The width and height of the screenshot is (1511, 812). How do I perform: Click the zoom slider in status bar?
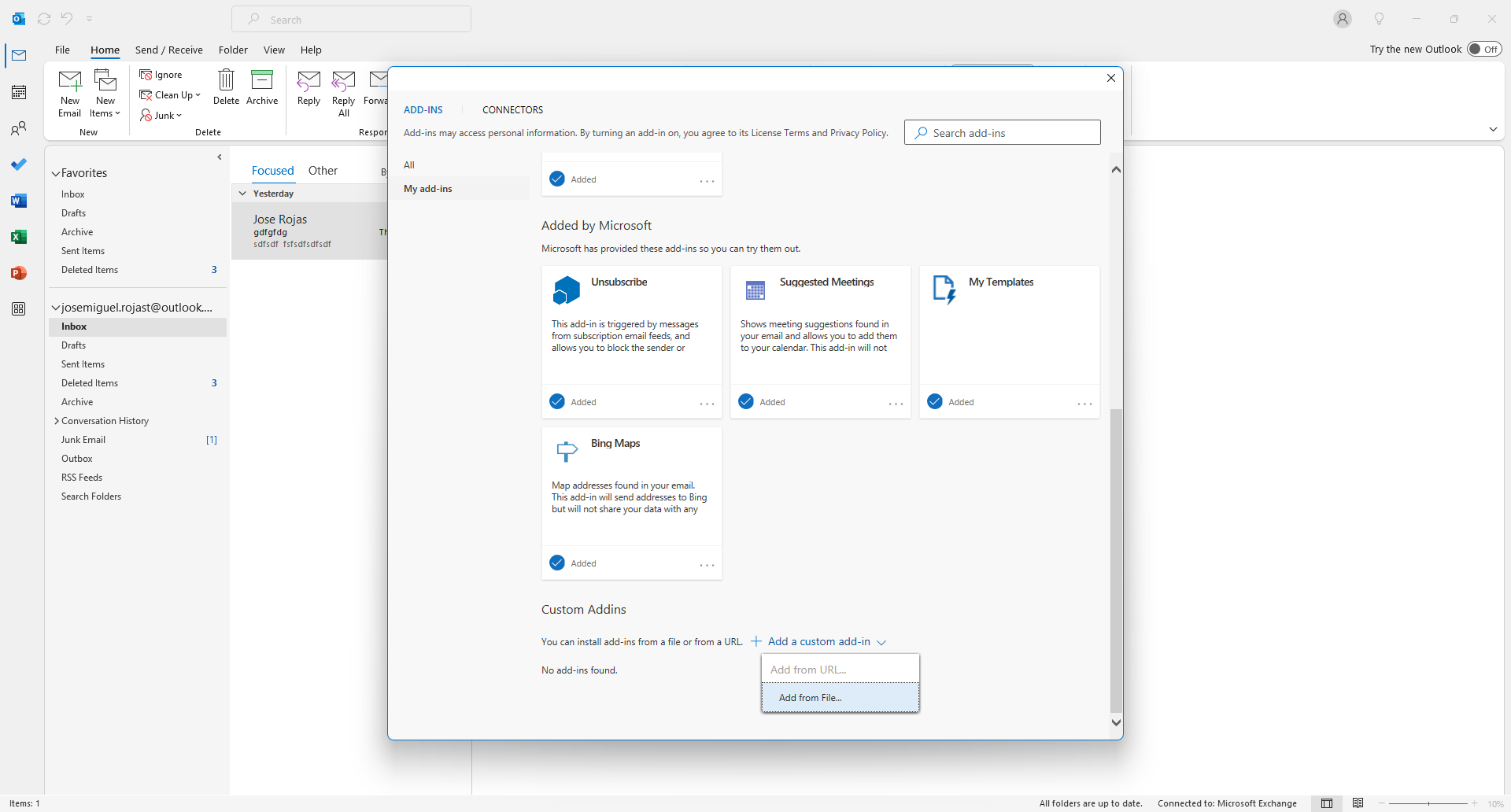1428,803
